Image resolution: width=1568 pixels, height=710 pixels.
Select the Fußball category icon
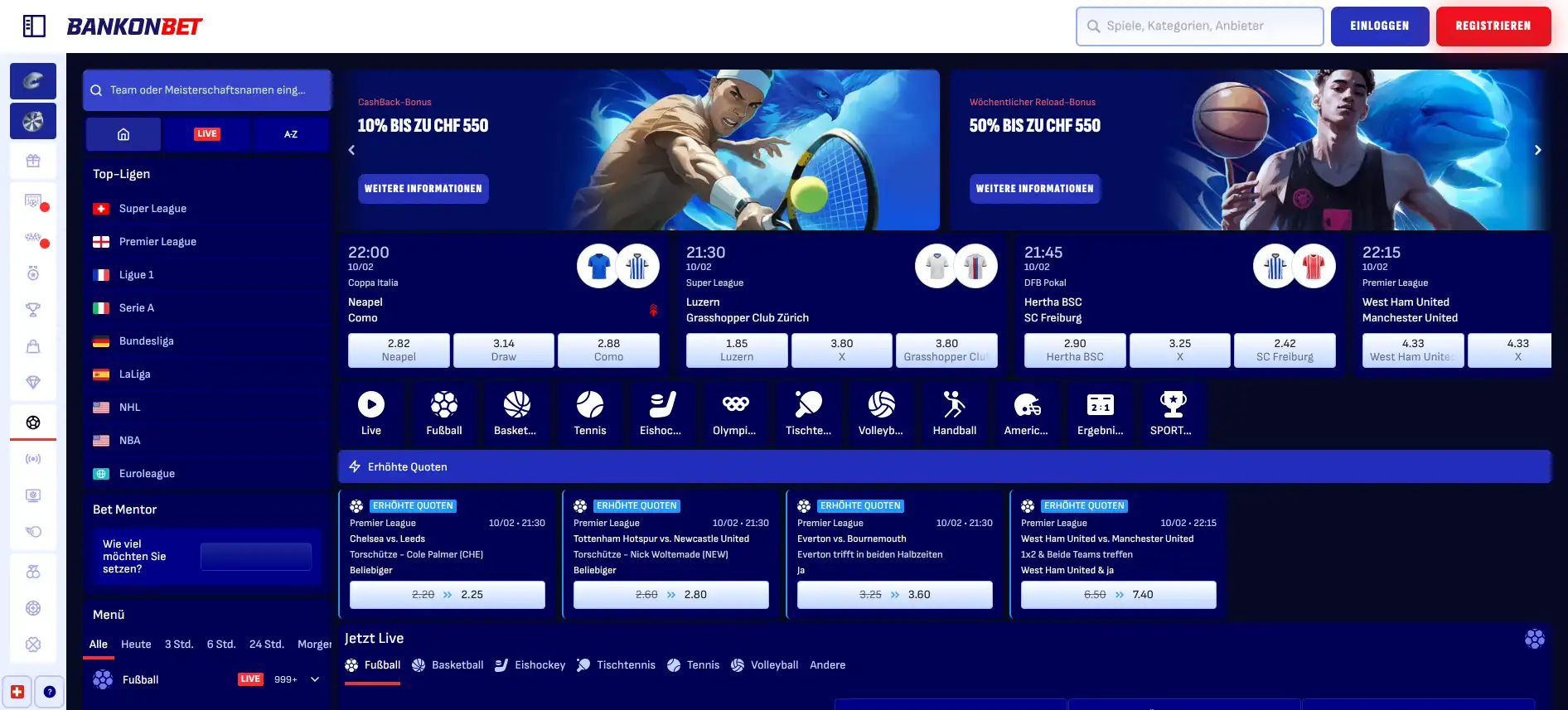click(x=444, y=413)
